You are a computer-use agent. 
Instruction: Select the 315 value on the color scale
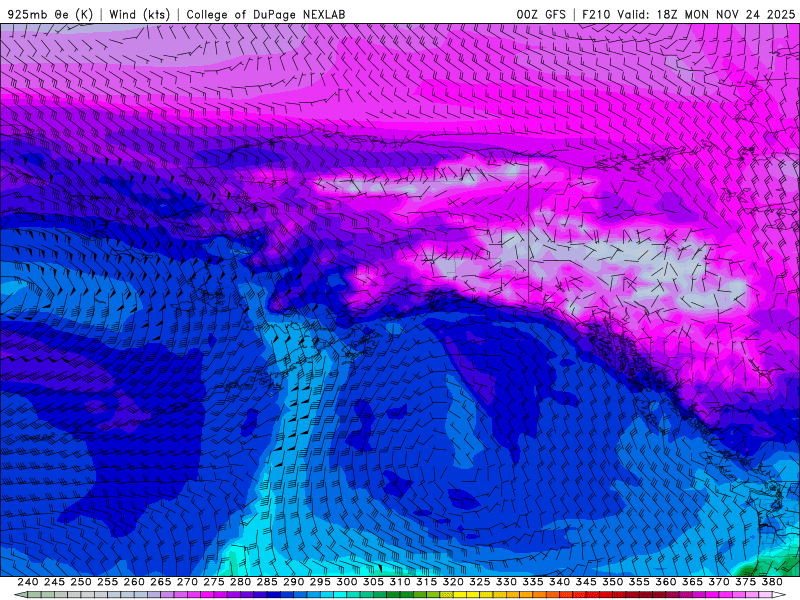tap(427, 582)
